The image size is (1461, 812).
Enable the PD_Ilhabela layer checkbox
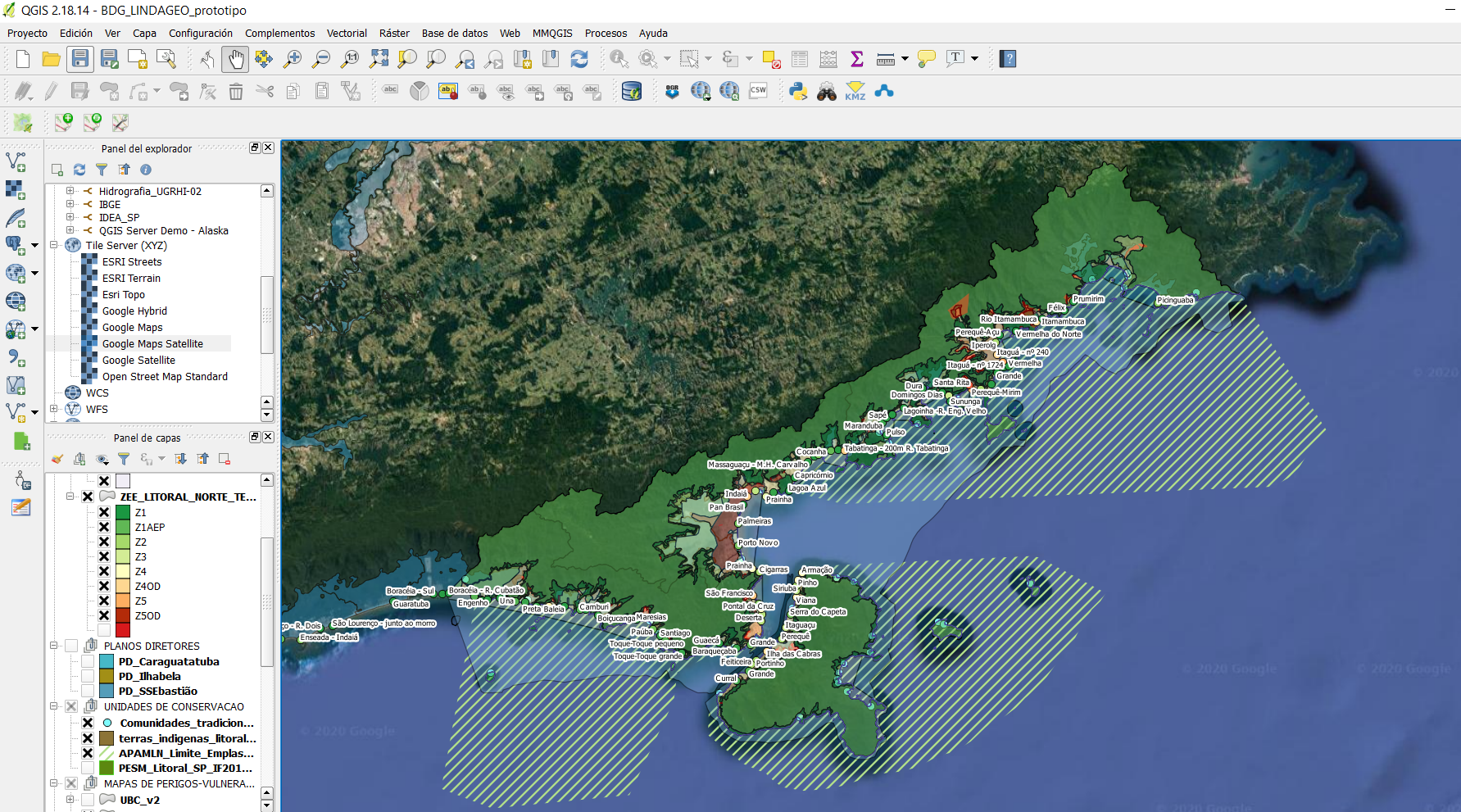(88, 676)
